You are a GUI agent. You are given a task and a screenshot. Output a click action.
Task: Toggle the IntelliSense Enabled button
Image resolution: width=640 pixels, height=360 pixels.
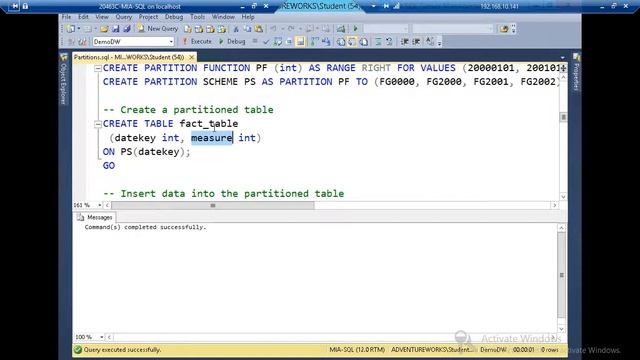point(300,42)
